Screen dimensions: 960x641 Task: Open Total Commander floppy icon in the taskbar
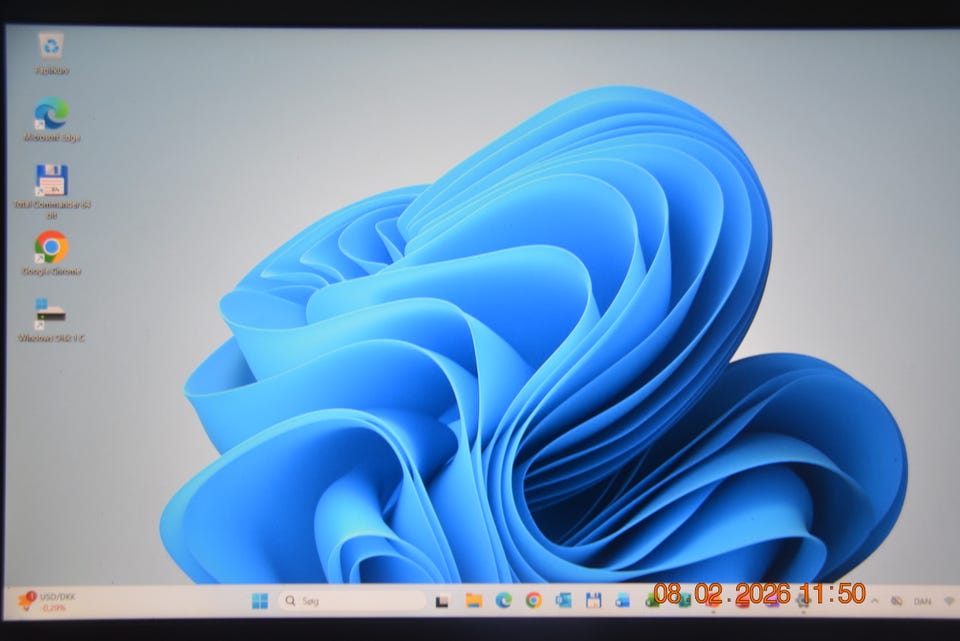[593, 601]
